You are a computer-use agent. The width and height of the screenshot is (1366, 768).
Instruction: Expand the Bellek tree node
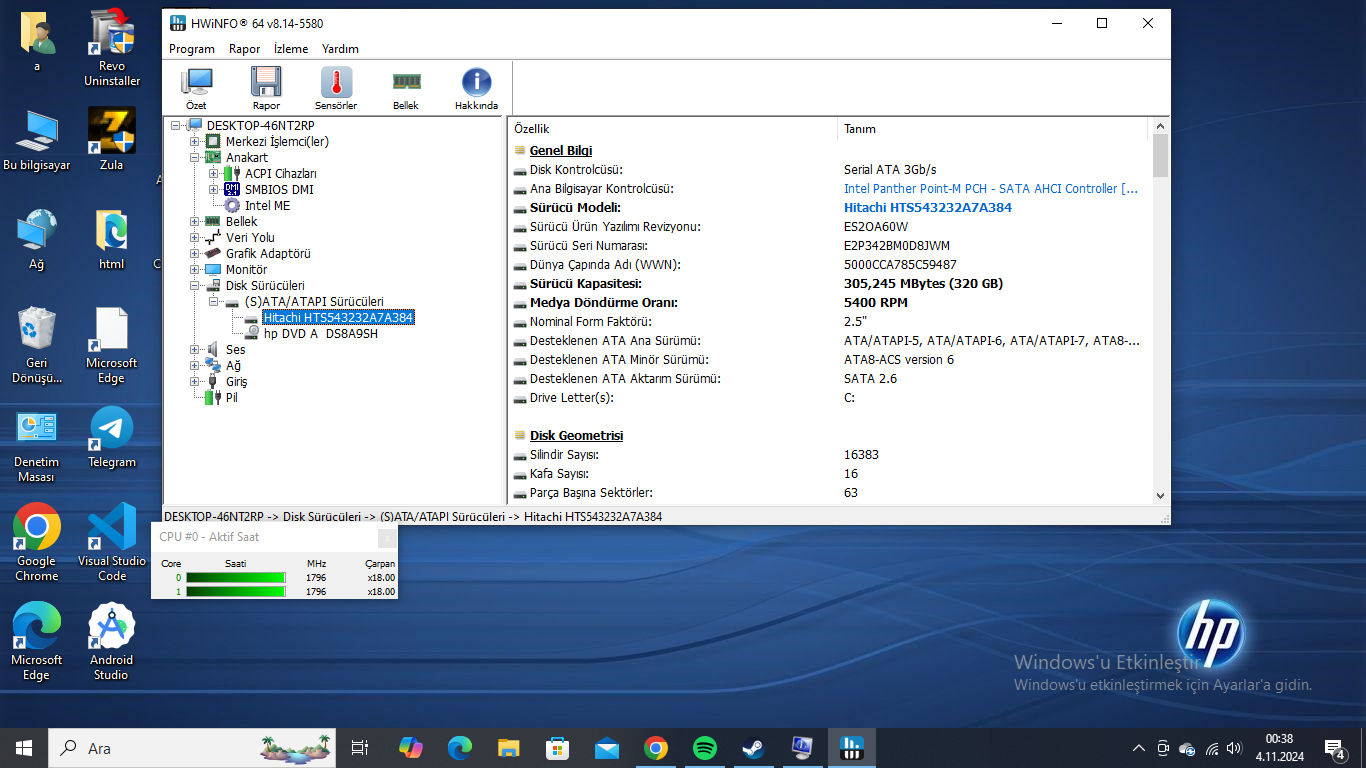195,222
